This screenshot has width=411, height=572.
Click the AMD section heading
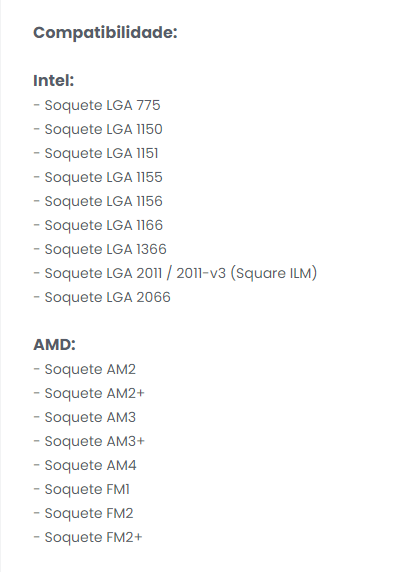[54, 345]
